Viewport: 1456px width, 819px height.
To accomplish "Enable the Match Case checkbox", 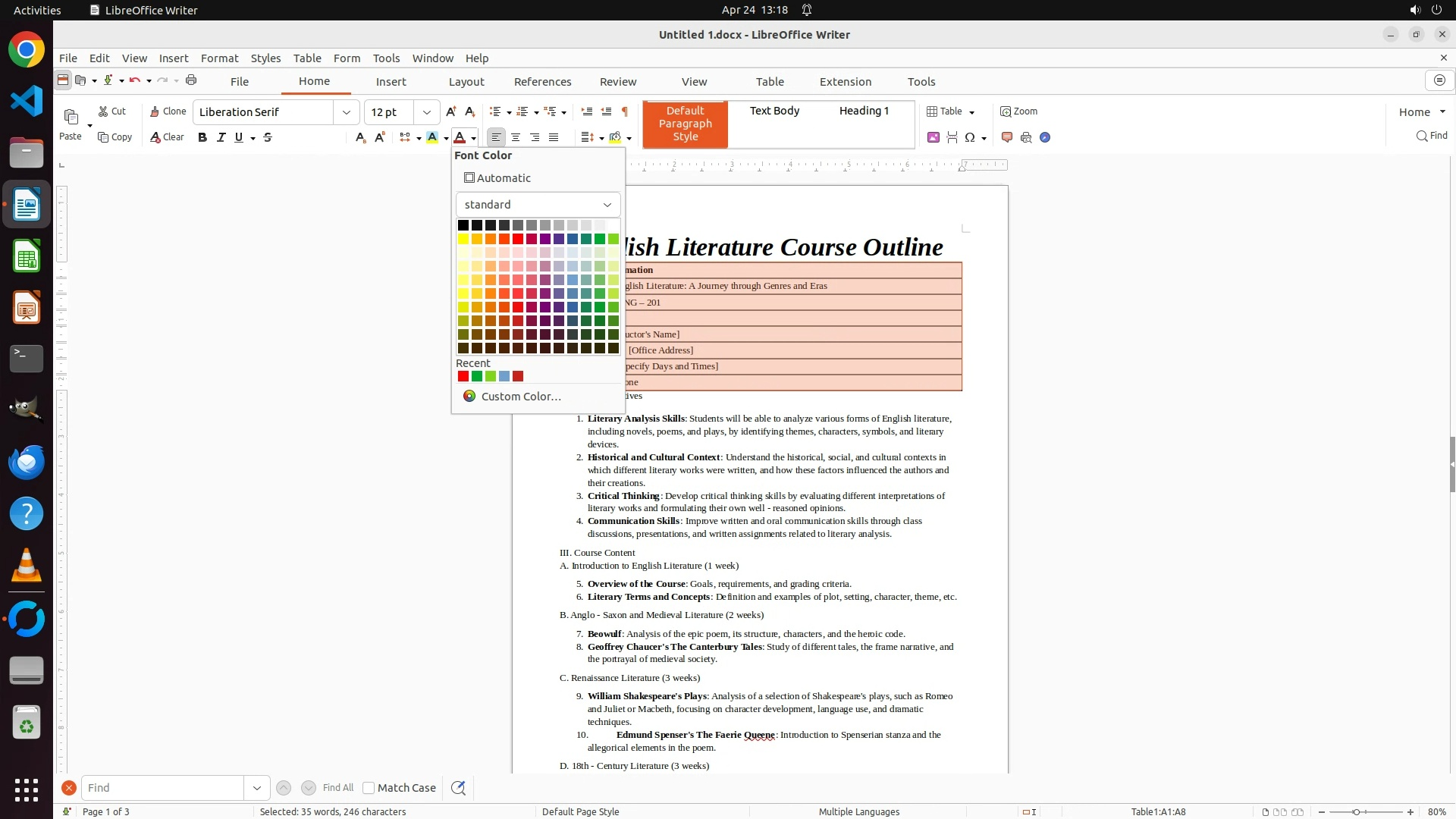I will coord(369,788).
